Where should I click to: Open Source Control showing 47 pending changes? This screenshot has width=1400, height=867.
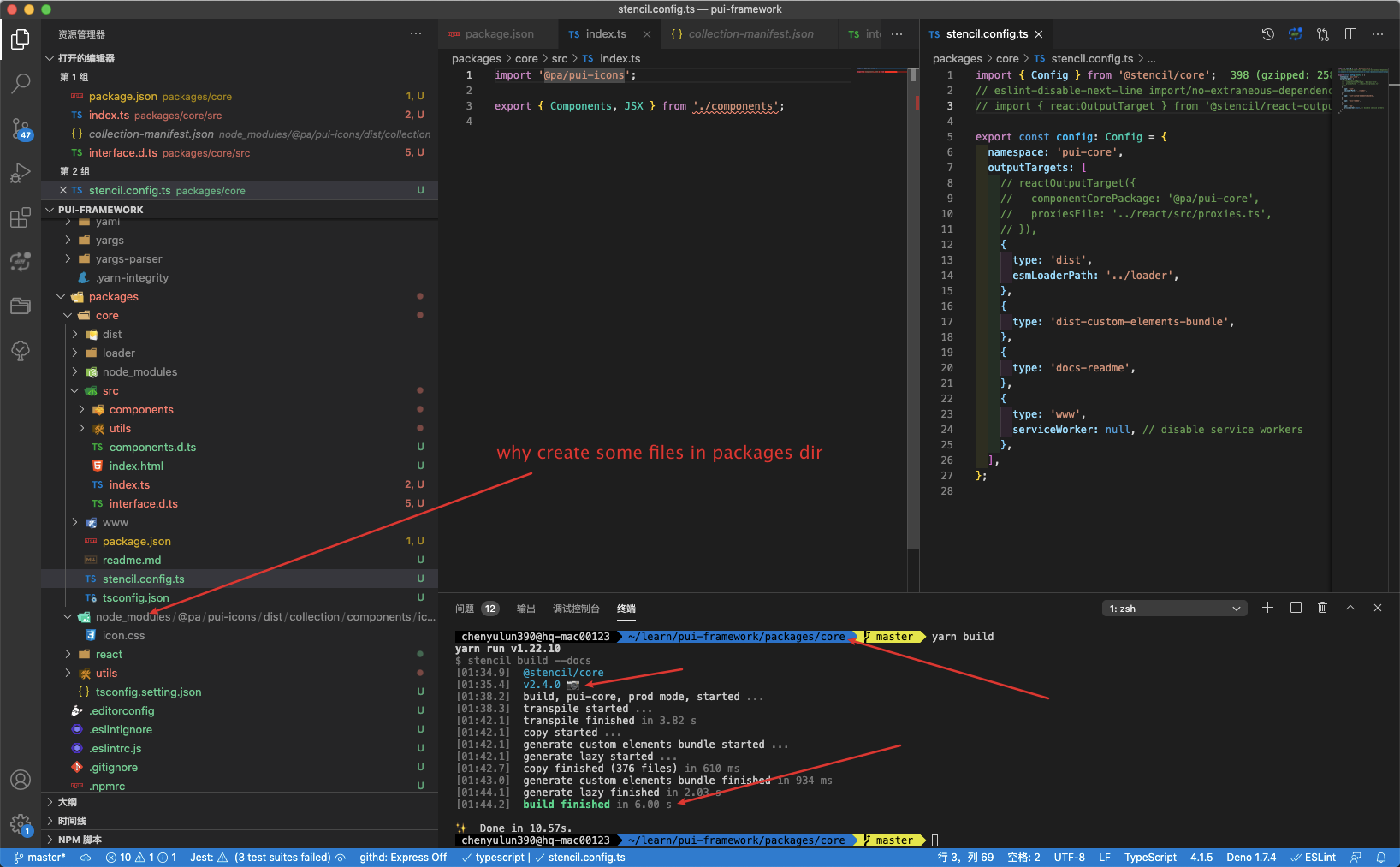[21, 128]
